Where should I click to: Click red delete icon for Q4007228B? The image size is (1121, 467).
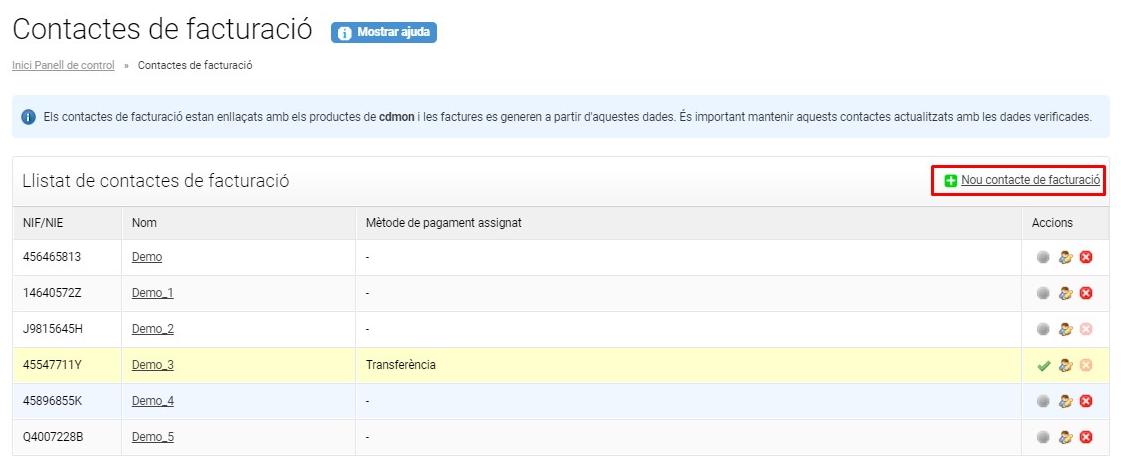coord(1086,437)
